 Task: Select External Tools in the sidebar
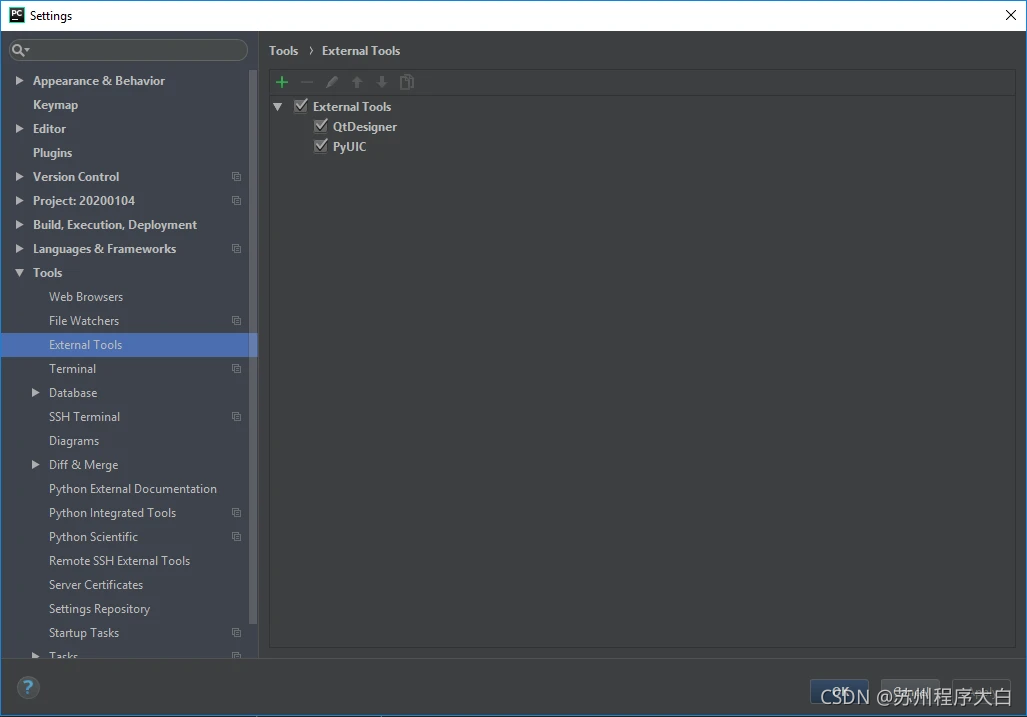(129, 344)
